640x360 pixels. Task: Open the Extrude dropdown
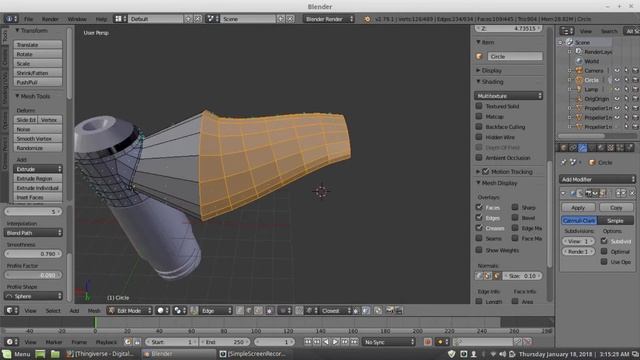[x=38, y=169]
